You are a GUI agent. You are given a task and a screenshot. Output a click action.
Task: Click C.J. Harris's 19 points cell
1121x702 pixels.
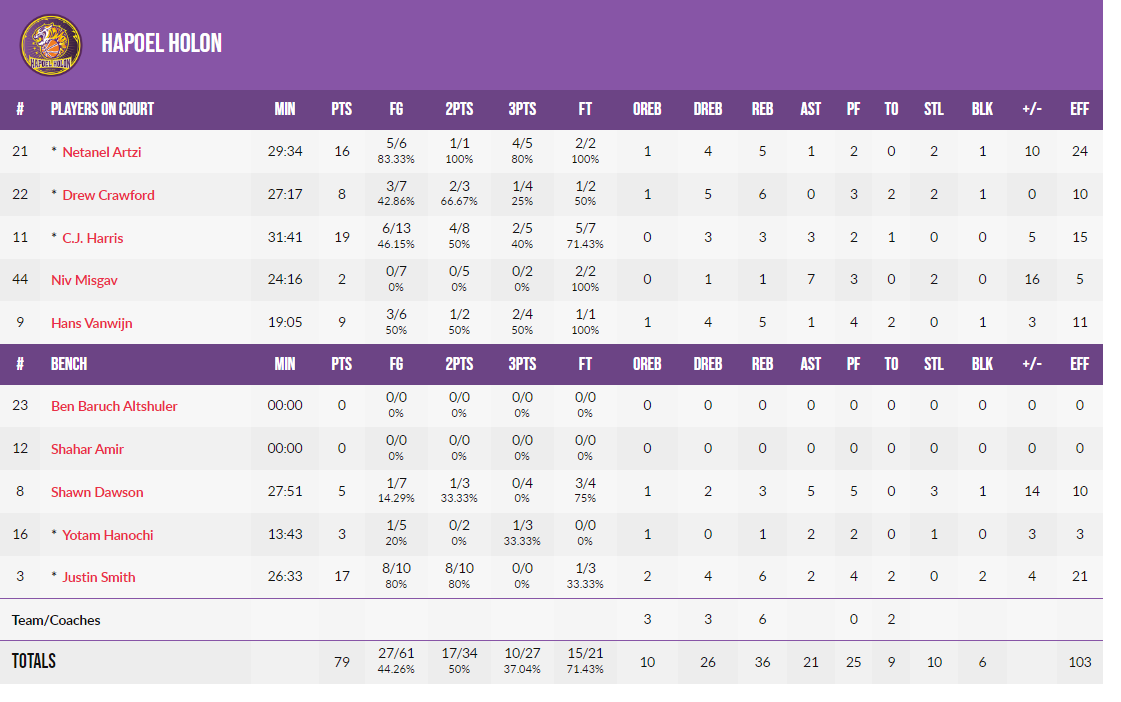(x=342, y=237)
